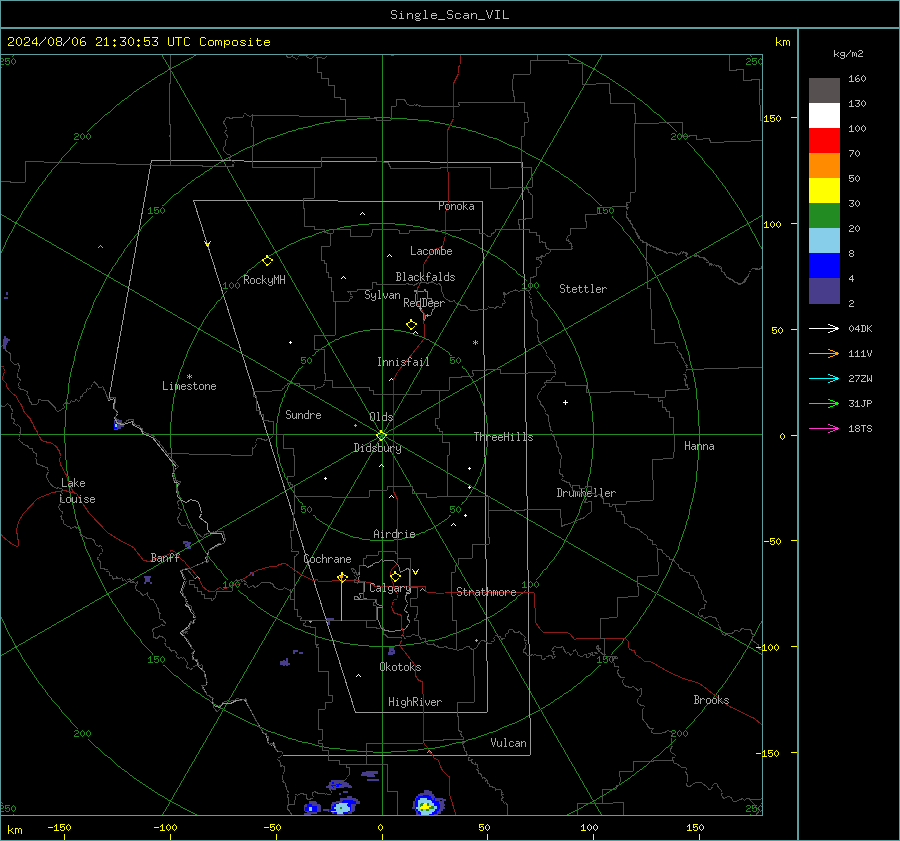Viewport: 900px width, 841px height.
Task: Click the Lake Louise label
Action: (x=77, y=491)
